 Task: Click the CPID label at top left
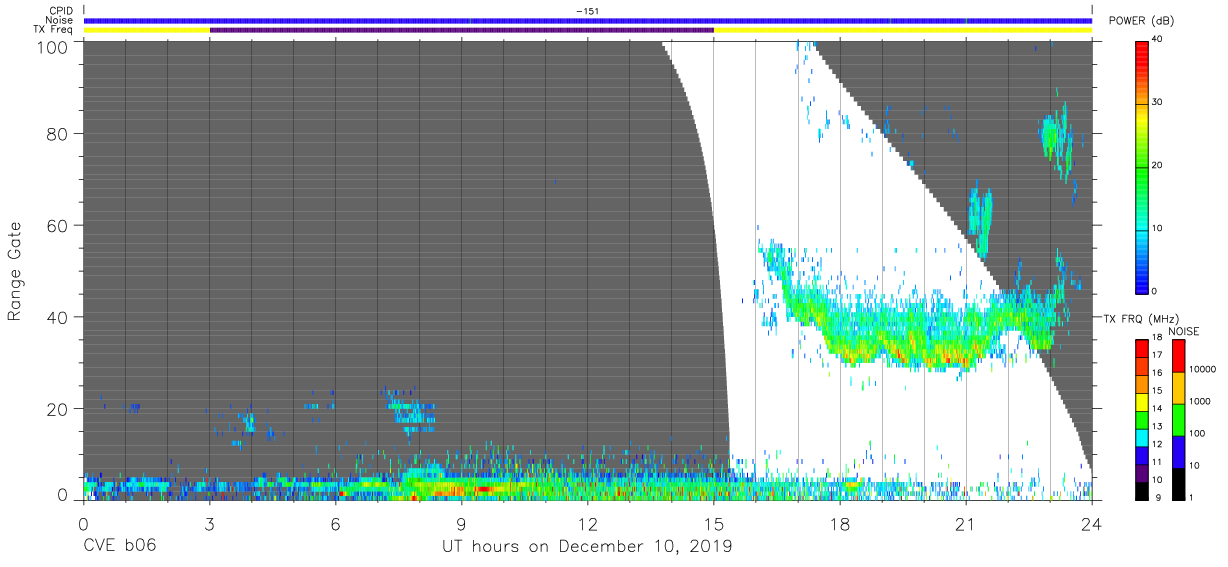coord(60,11)
